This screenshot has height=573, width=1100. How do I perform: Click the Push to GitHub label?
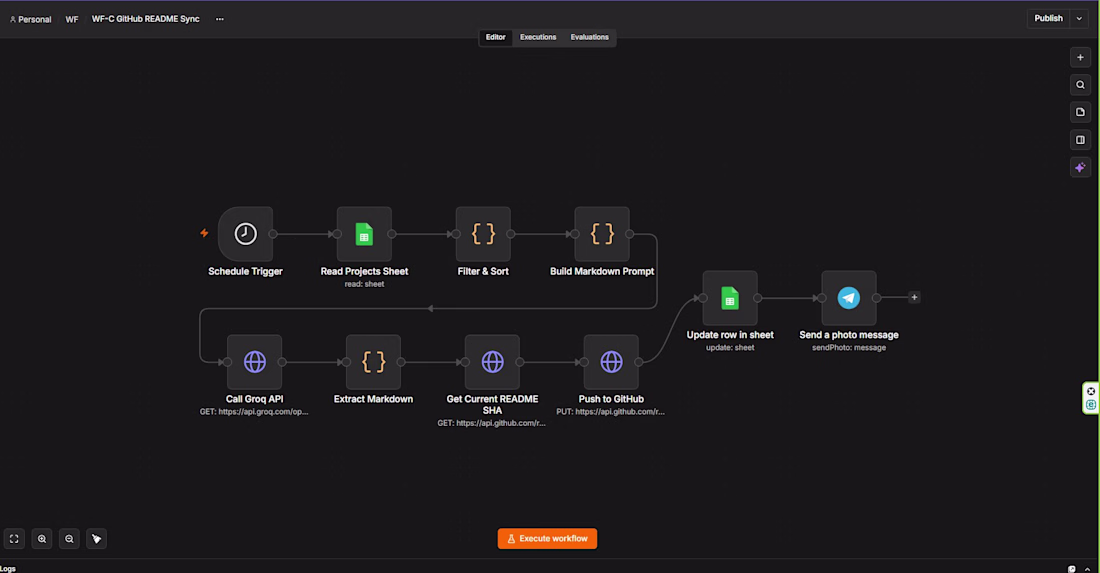click(611, 399)
